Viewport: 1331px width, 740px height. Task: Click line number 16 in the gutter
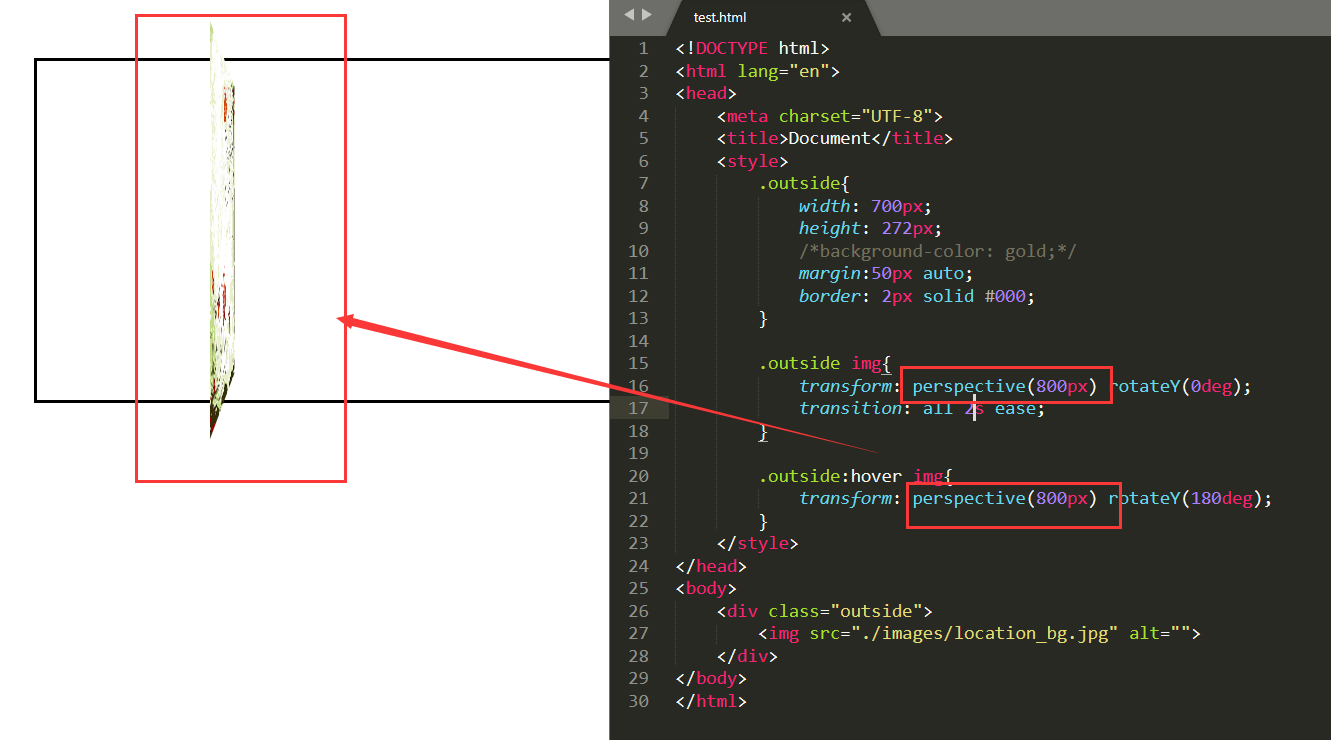pos(639,385)
